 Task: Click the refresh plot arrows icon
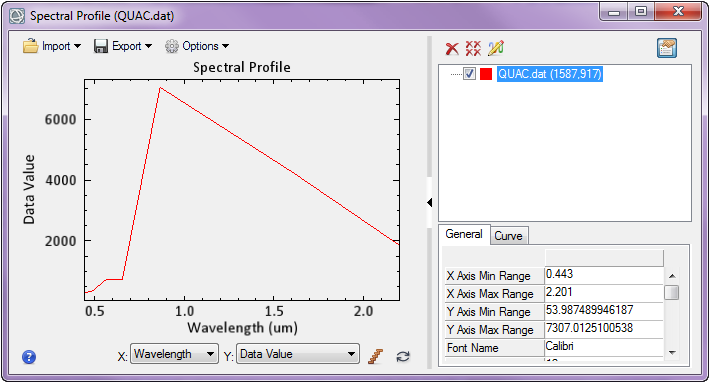[403, 357]
